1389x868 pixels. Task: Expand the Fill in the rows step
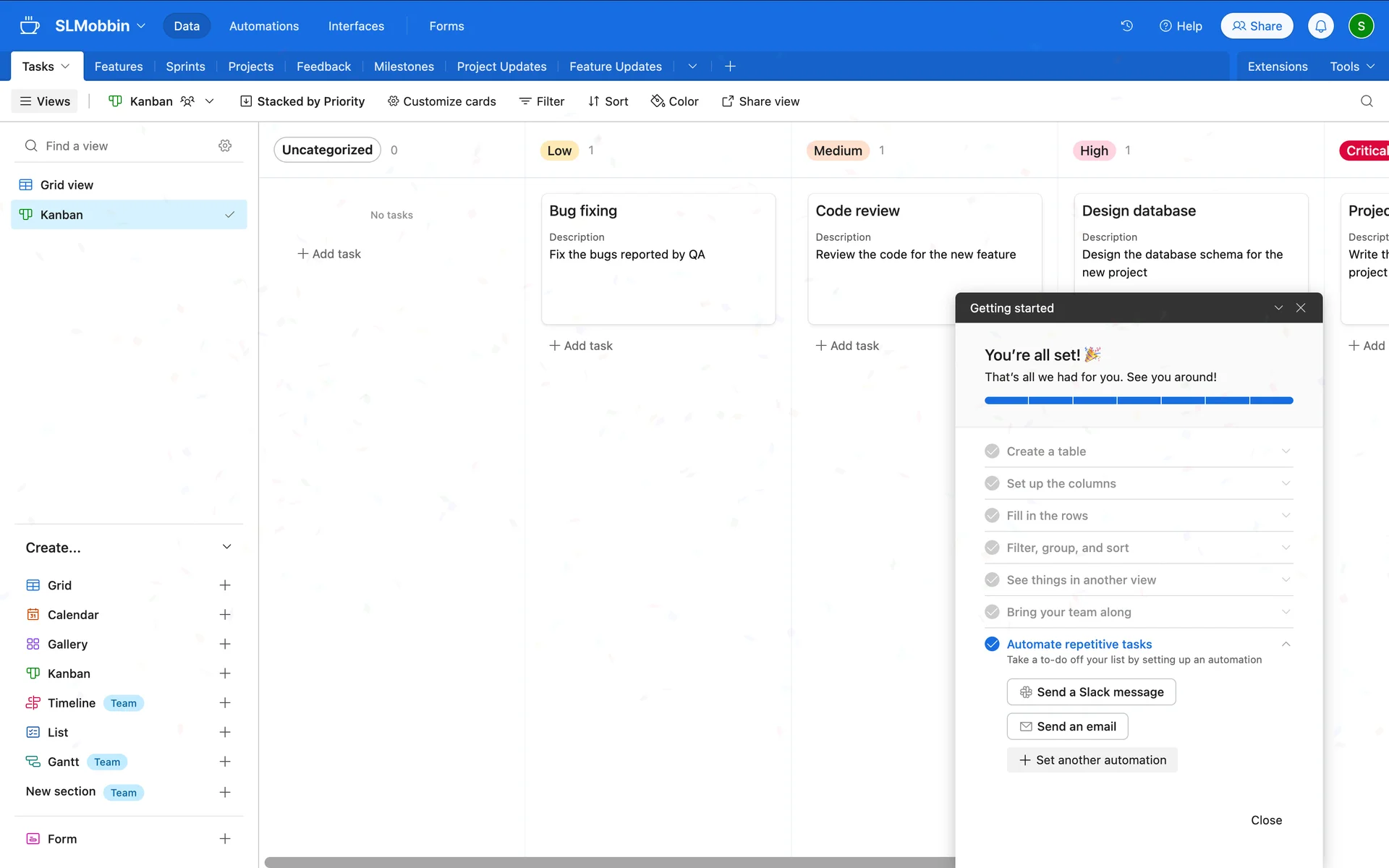click(x=1286, y=516)
